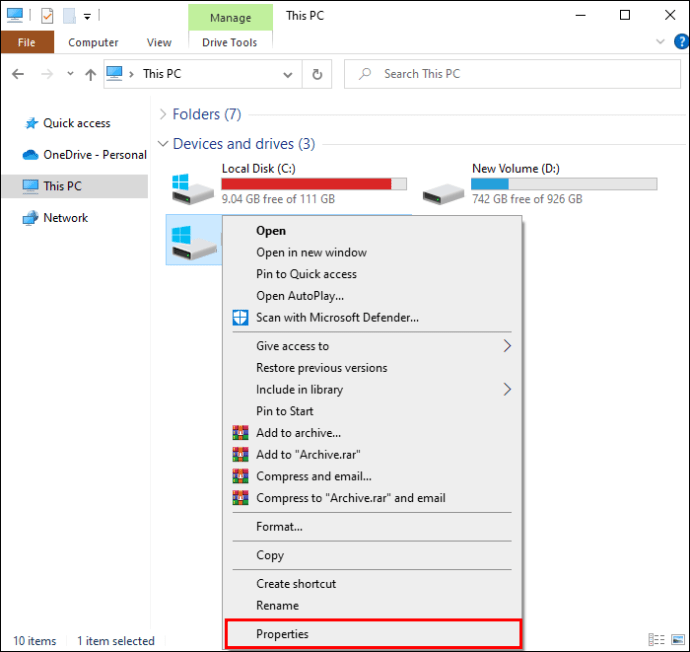This screenshot has width=690, height=652.
Task: Click the Properties quick access toolbar icon
Action: [x=47, y=16]
